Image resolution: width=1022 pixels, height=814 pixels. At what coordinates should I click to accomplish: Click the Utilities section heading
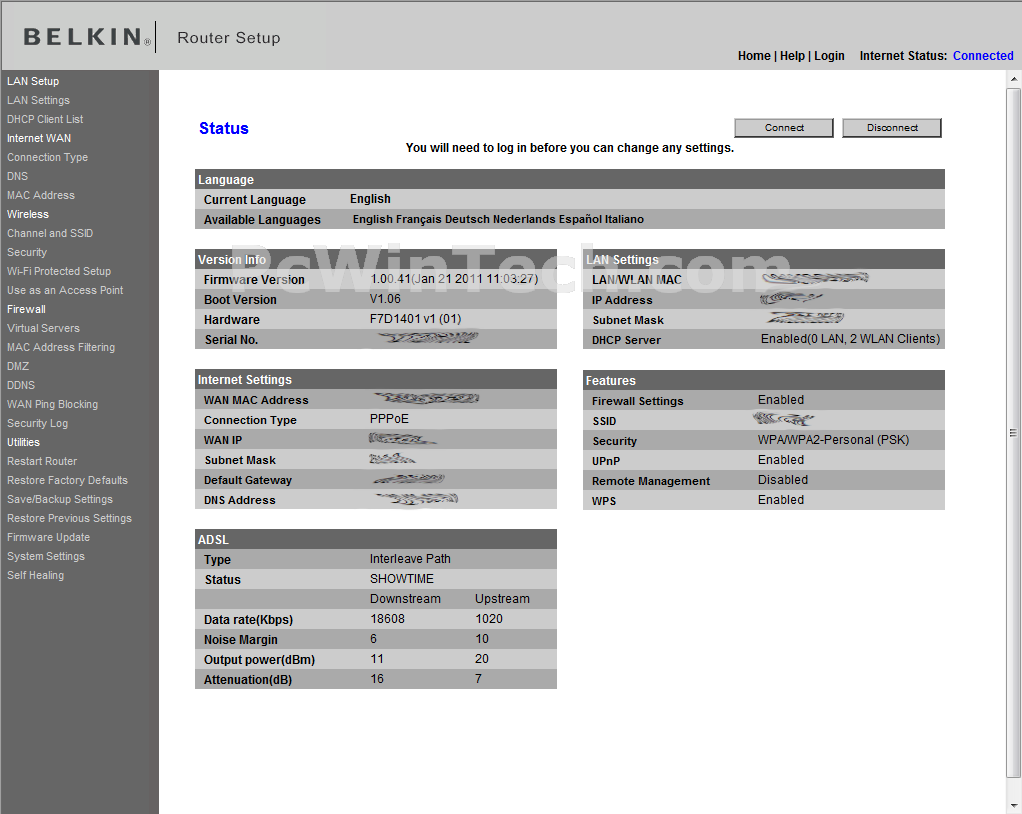pyautogui.click(x=23, y=443)
